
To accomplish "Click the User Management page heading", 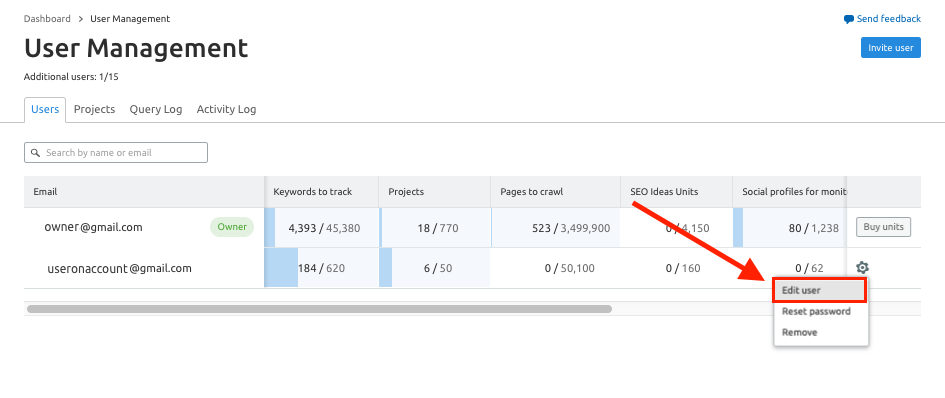I will pyautogui.click(x=136, y=48).
